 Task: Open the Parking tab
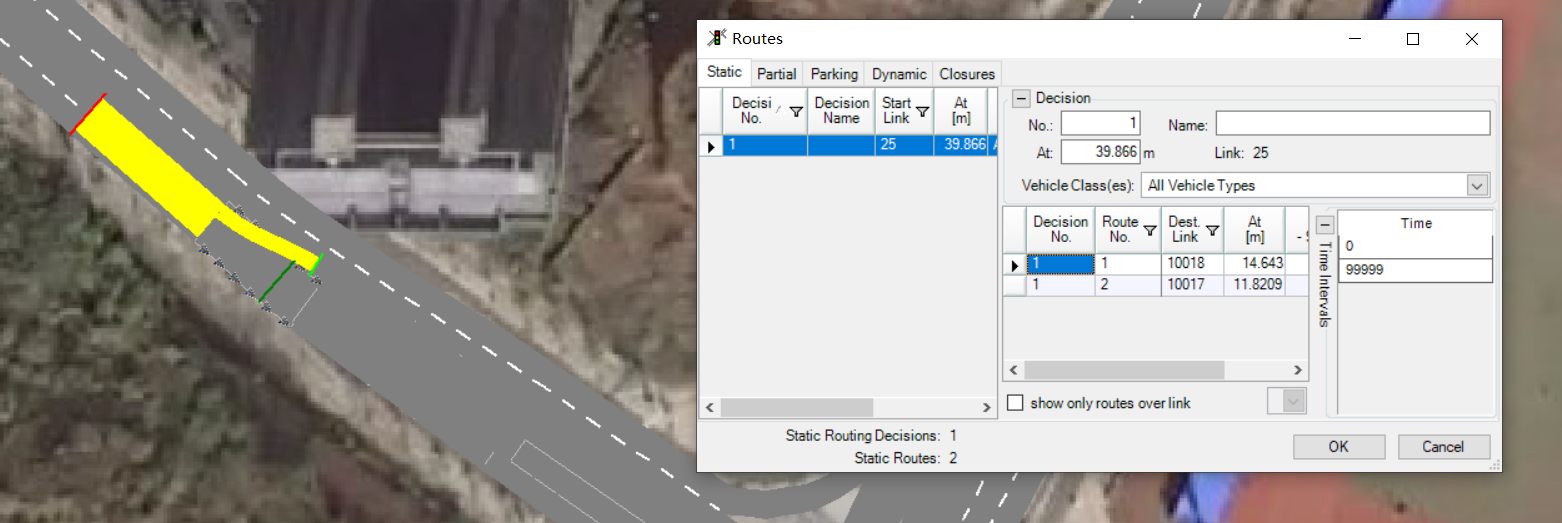(834, 74)
